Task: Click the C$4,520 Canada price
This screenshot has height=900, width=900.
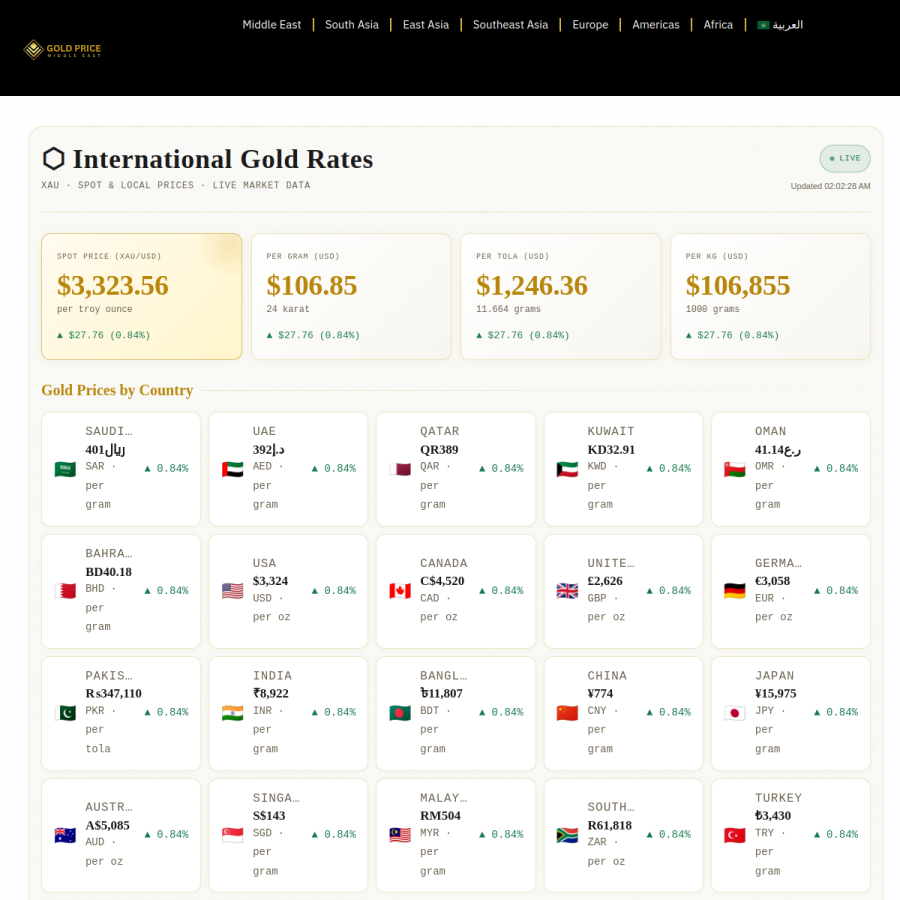Action: 442,581
